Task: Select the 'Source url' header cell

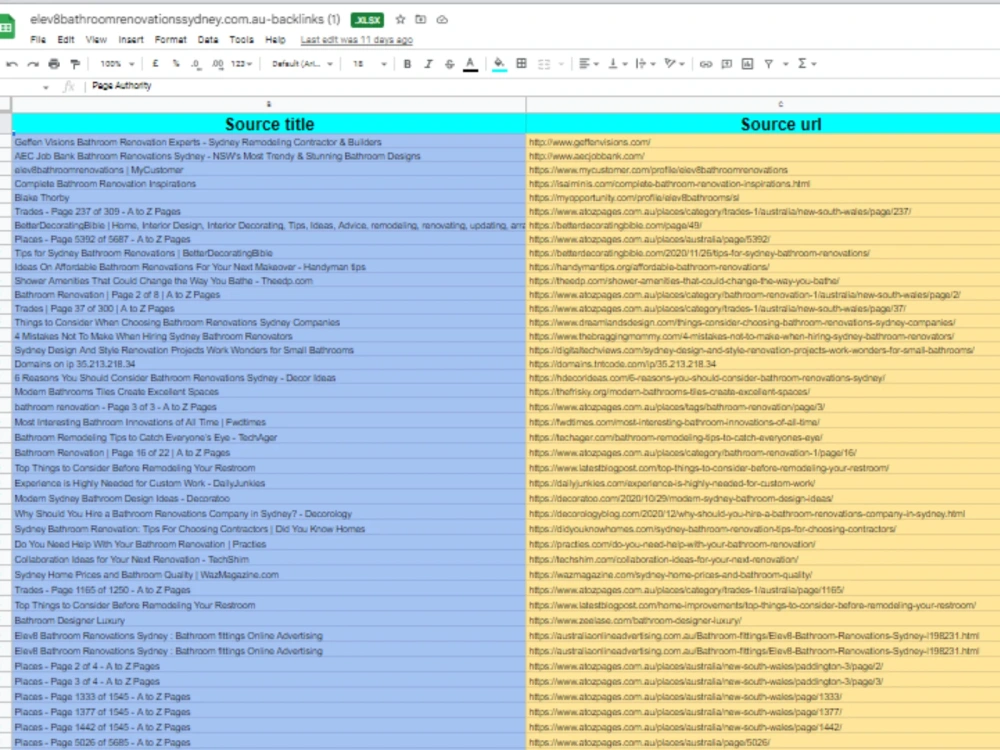Action: (x=763, y=124)
